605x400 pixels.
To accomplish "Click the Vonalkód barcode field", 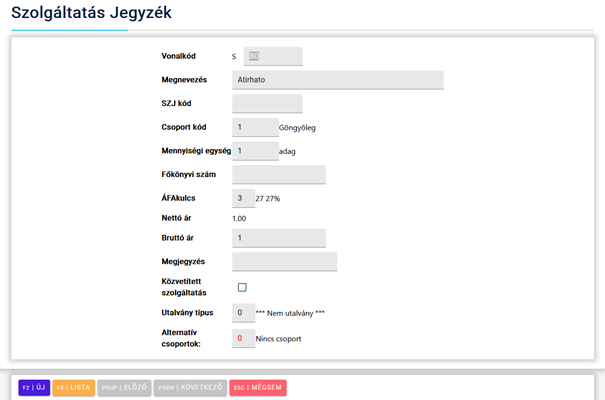I will tap(272, 57).
